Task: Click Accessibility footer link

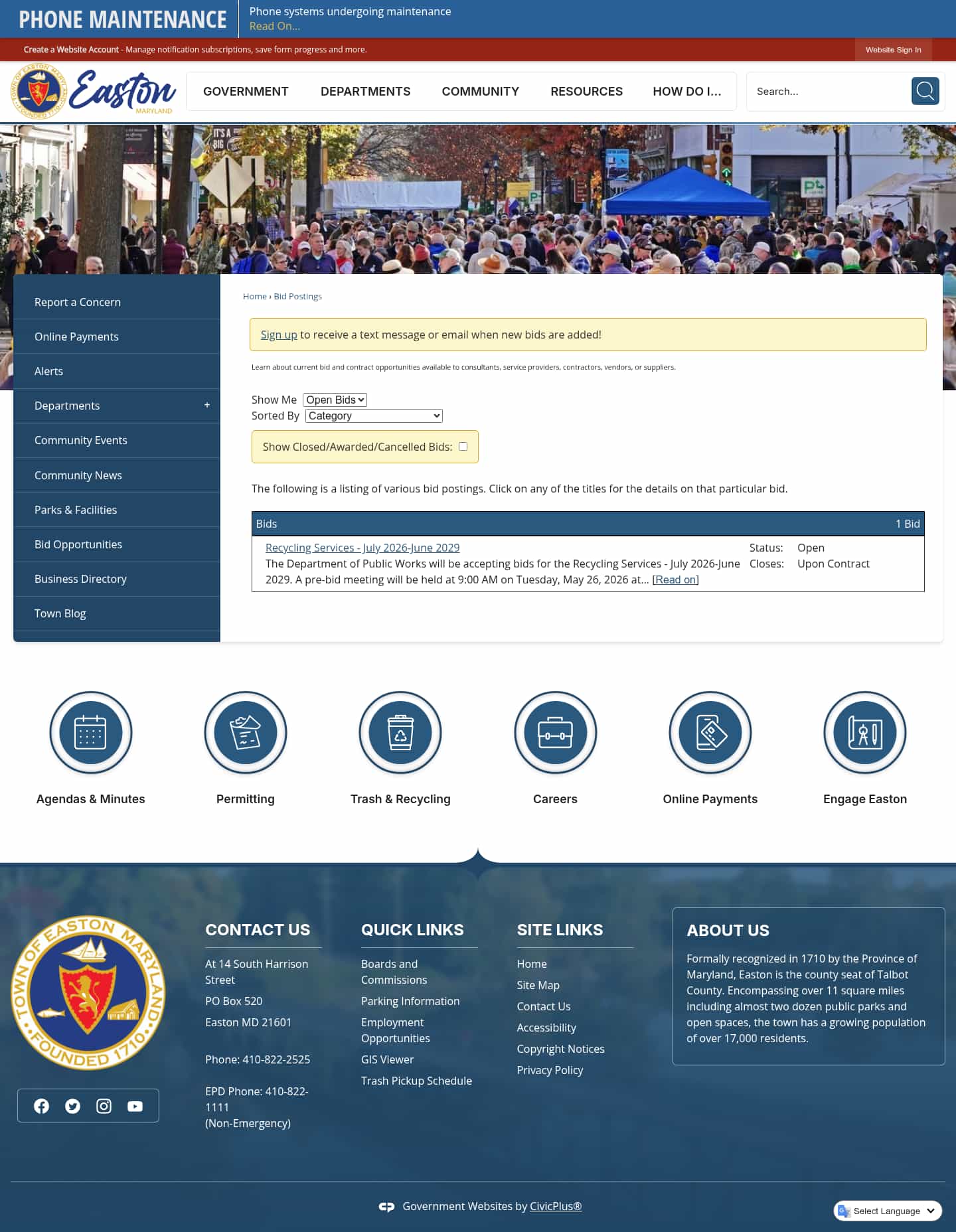Action: click(546, 1028)
